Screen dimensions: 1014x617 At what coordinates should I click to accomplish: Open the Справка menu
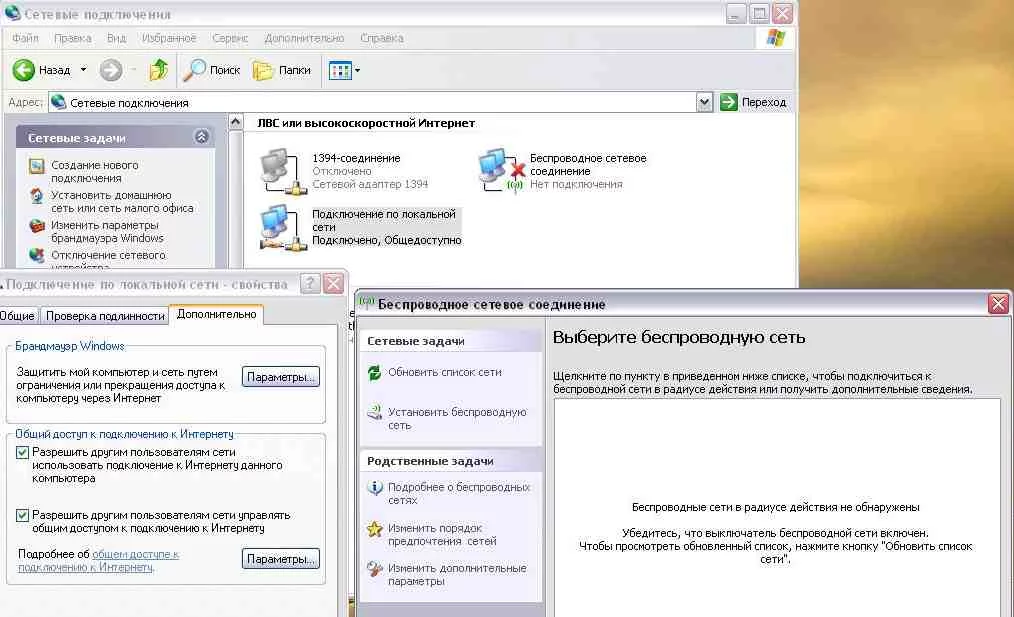coord(382,38)
